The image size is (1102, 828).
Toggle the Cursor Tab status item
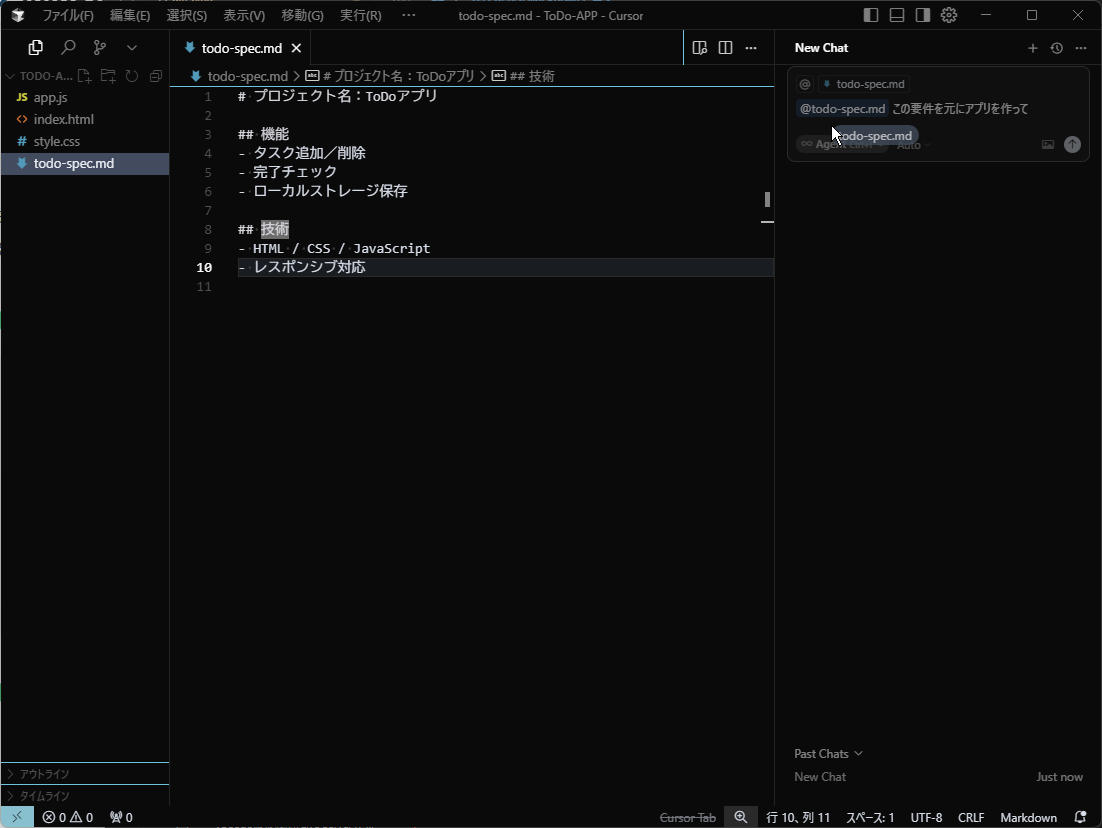click(688, 817)
